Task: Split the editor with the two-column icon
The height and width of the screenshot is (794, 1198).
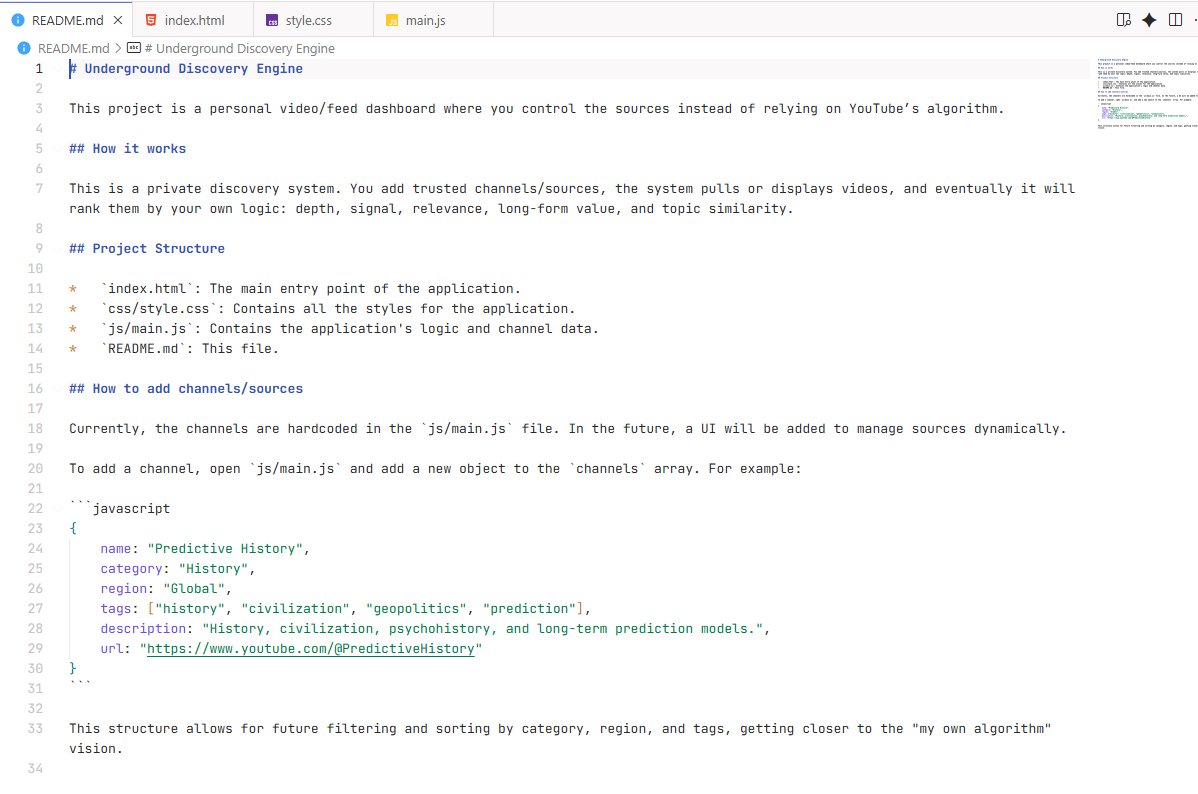Action: [x=1175, y=20]
